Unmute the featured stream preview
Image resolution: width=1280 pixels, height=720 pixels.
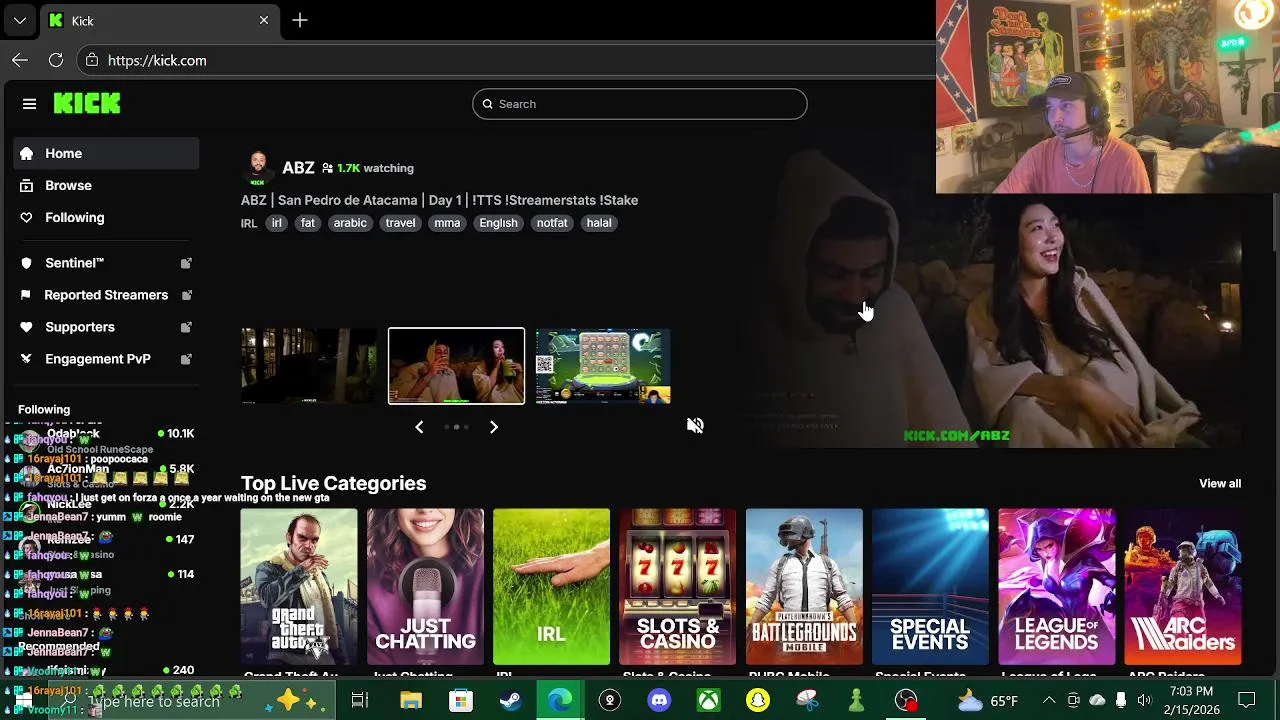[x=695, y=426]
